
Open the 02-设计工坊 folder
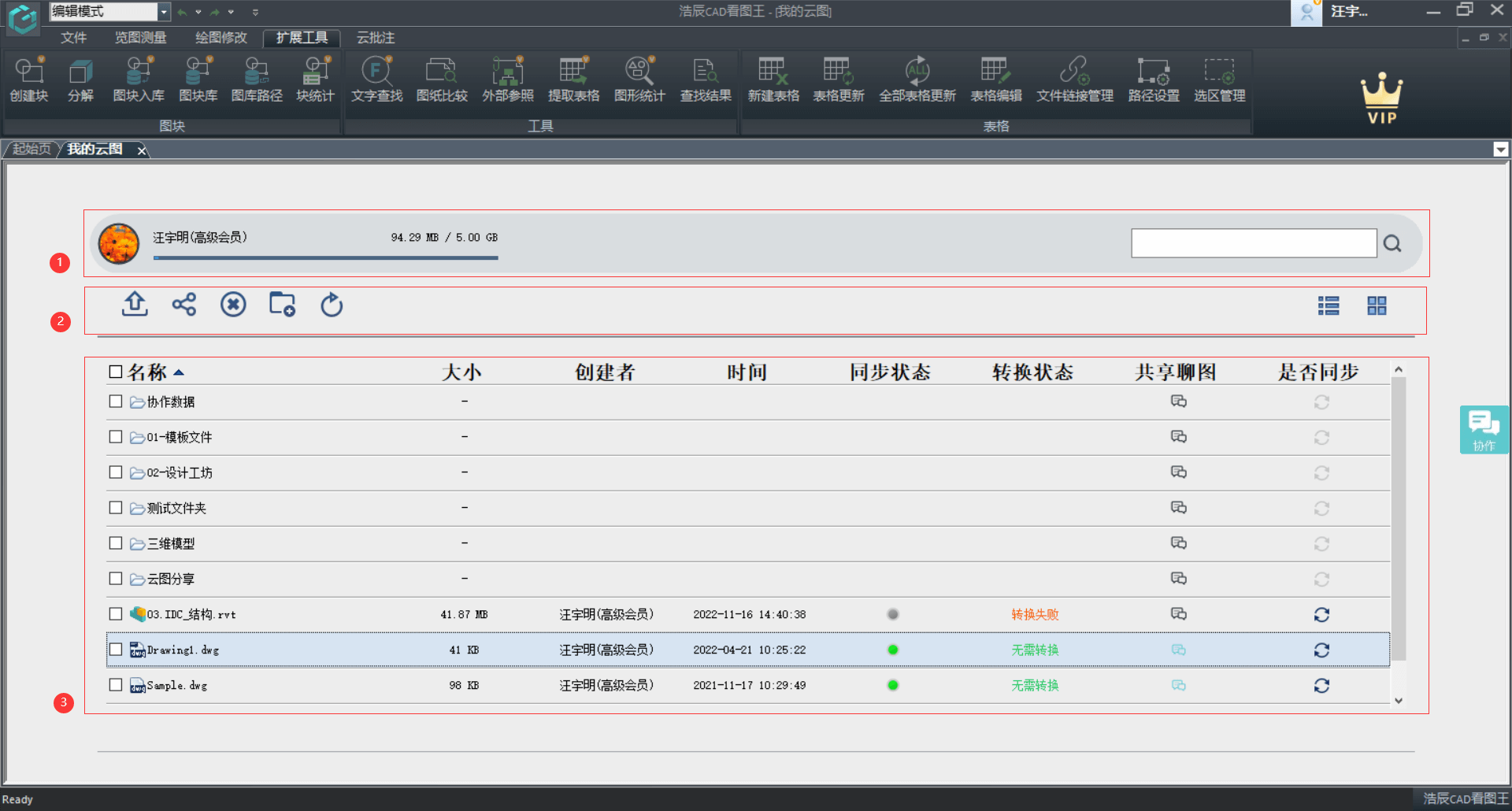click(180, 472)
